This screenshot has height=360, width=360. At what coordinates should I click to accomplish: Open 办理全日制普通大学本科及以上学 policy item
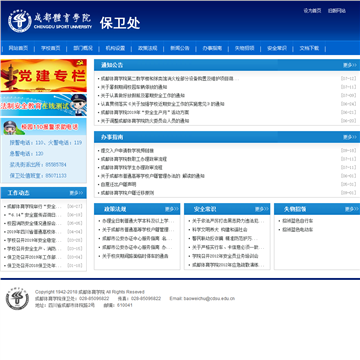coord(138,221)
